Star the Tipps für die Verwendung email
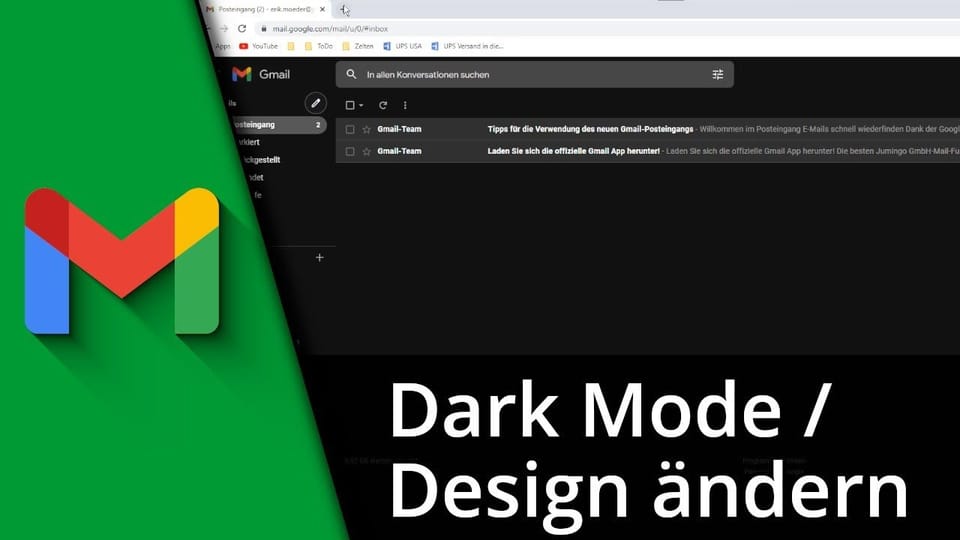This screenshot has height=540, width=960. (366, 129)
